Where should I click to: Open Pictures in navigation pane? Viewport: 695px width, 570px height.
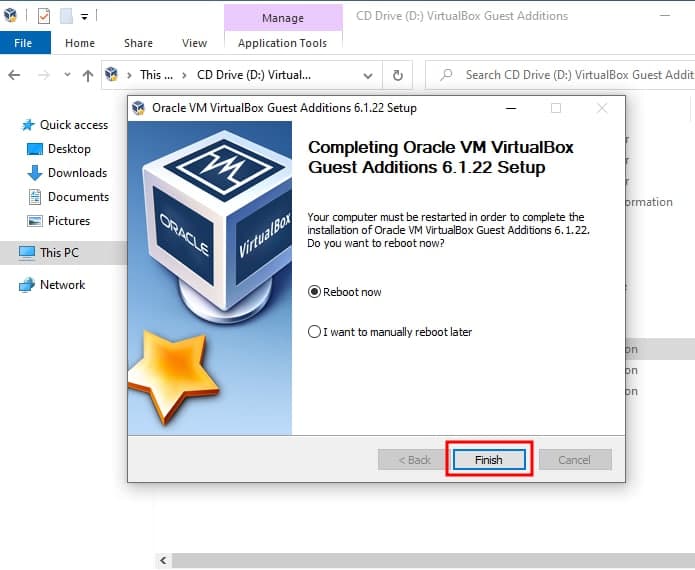pos(69,221)
